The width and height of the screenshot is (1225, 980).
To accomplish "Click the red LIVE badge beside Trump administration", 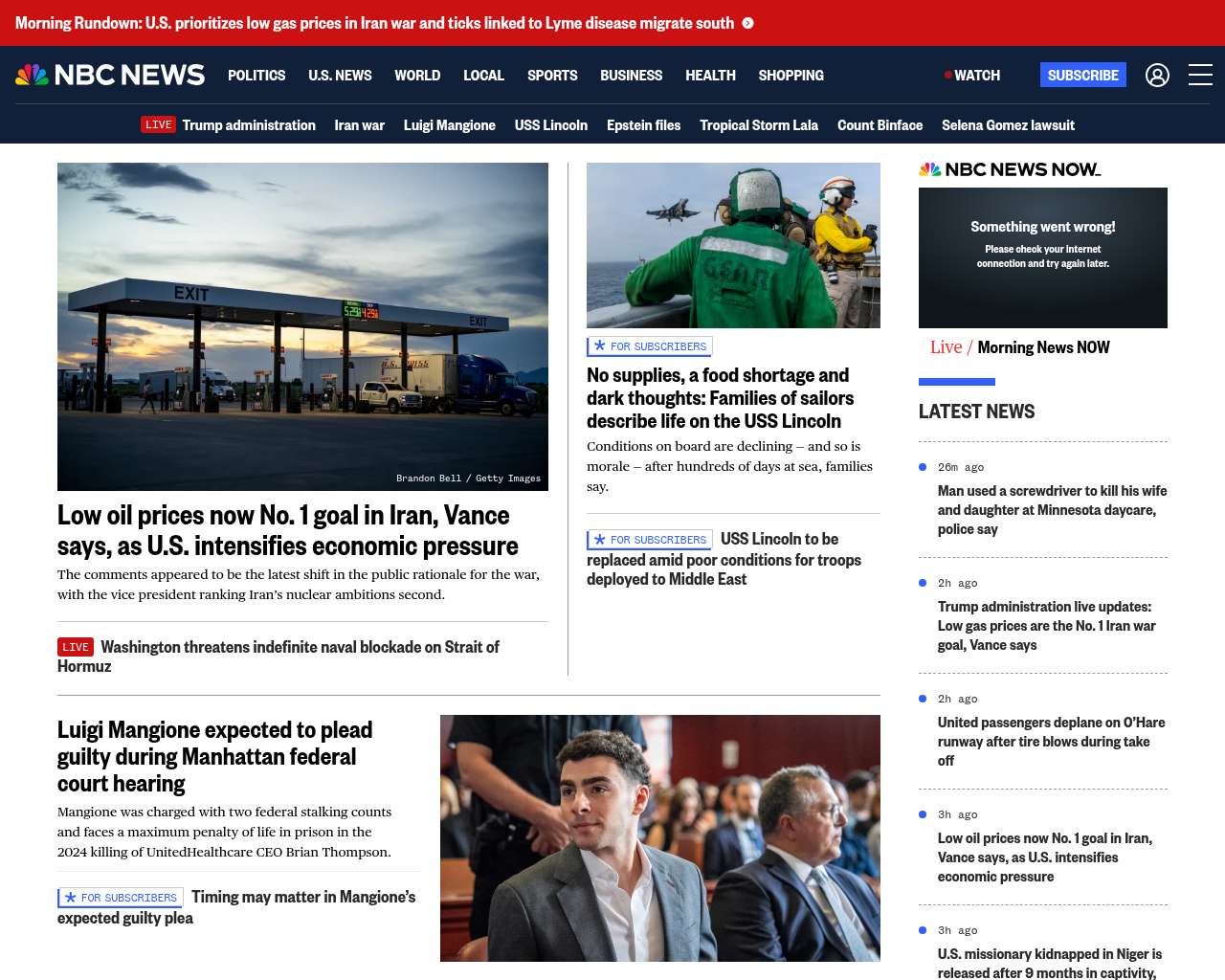I will tap(158, 124).
